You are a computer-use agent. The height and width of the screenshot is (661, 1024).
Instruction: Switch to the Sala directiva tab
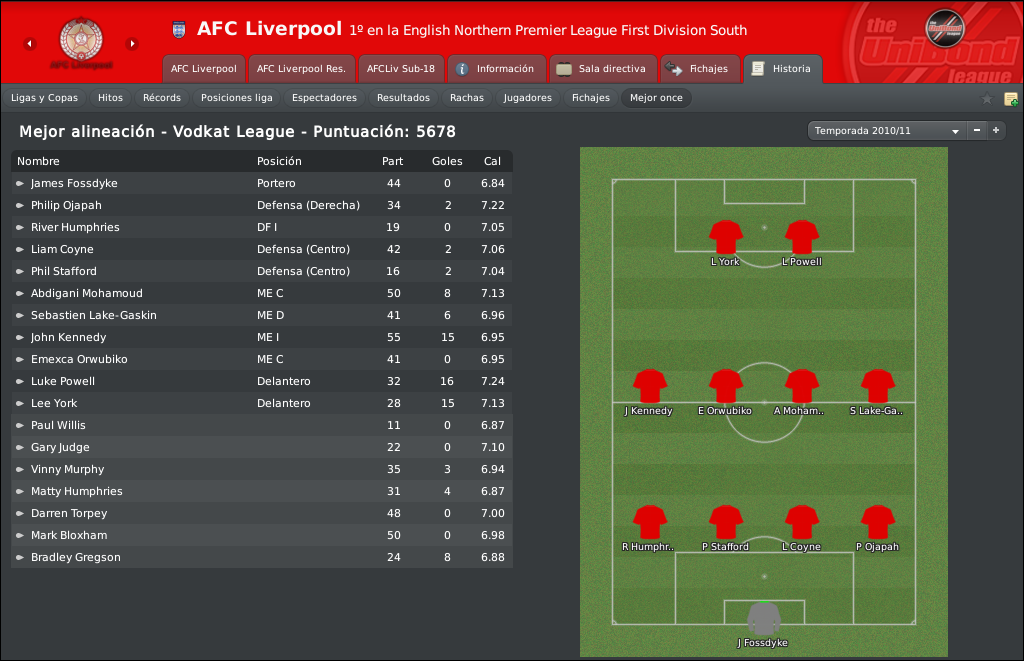603,69
